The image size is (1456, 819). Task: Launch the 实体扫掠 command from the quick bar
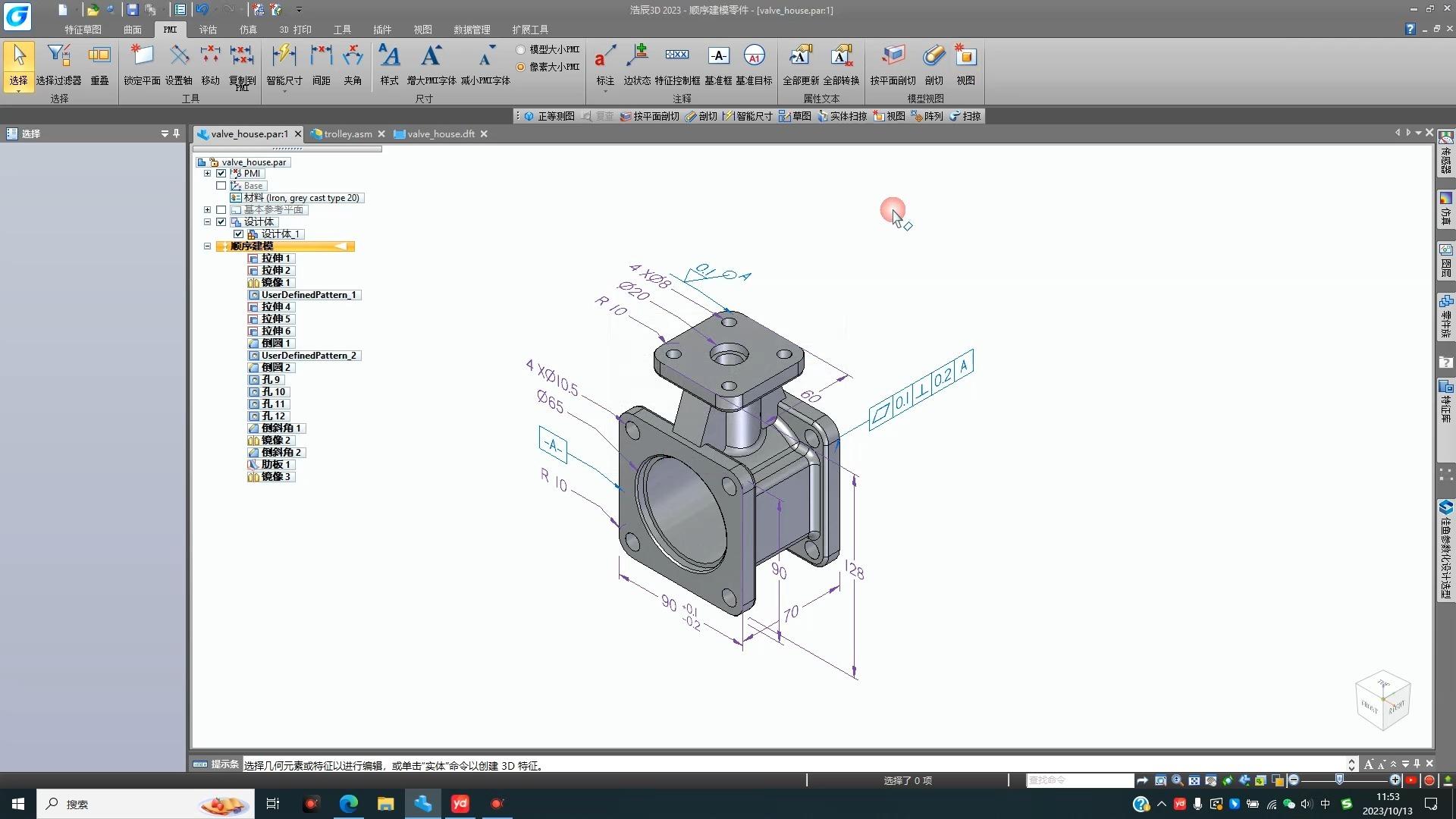tap(842, 116)
